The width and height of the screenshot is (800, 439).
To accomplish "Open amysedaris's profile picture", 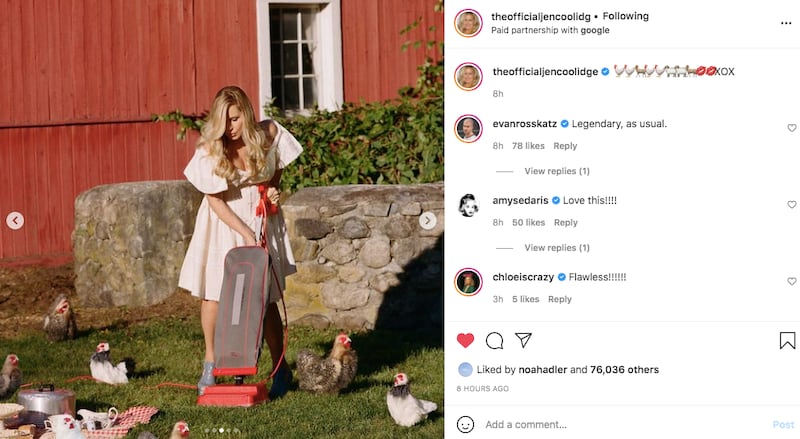I will click(468, 205).
